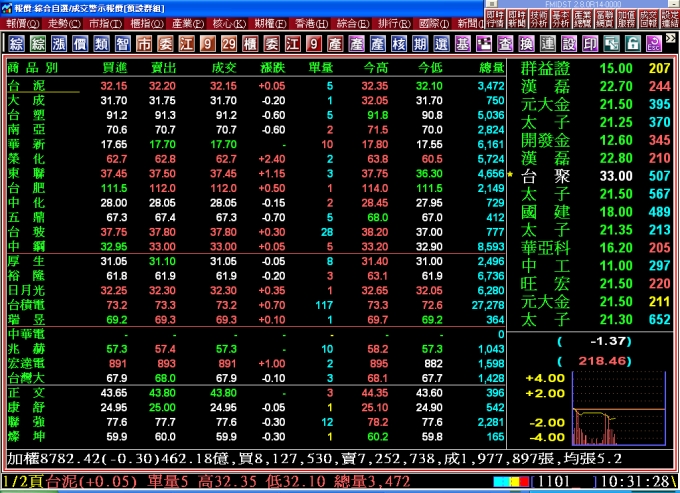
Task: Click the 市 toolbar icon
Action: tap(144, 43)
